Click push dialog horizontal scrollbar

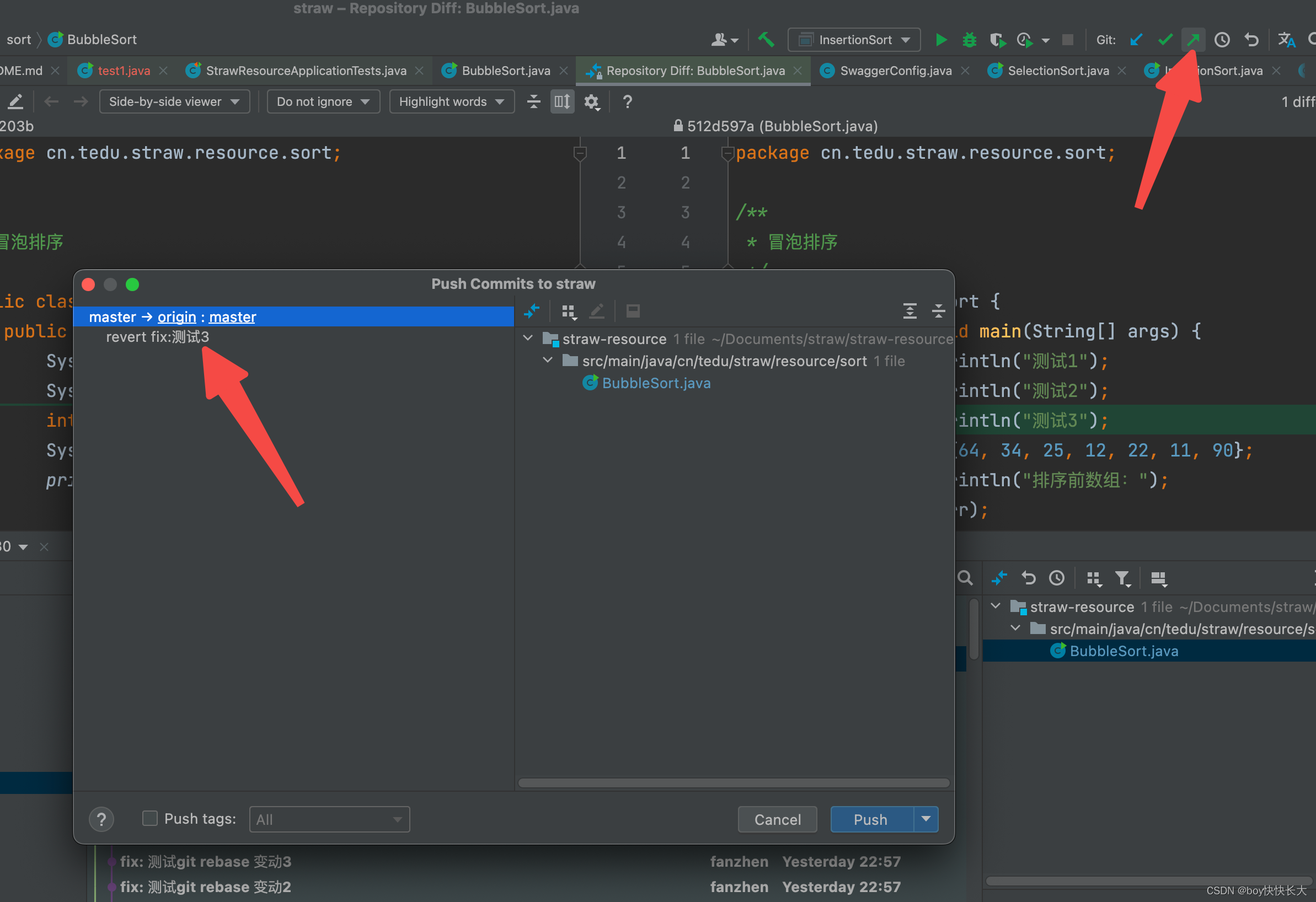pyautogui.click(x=734, y=782)
